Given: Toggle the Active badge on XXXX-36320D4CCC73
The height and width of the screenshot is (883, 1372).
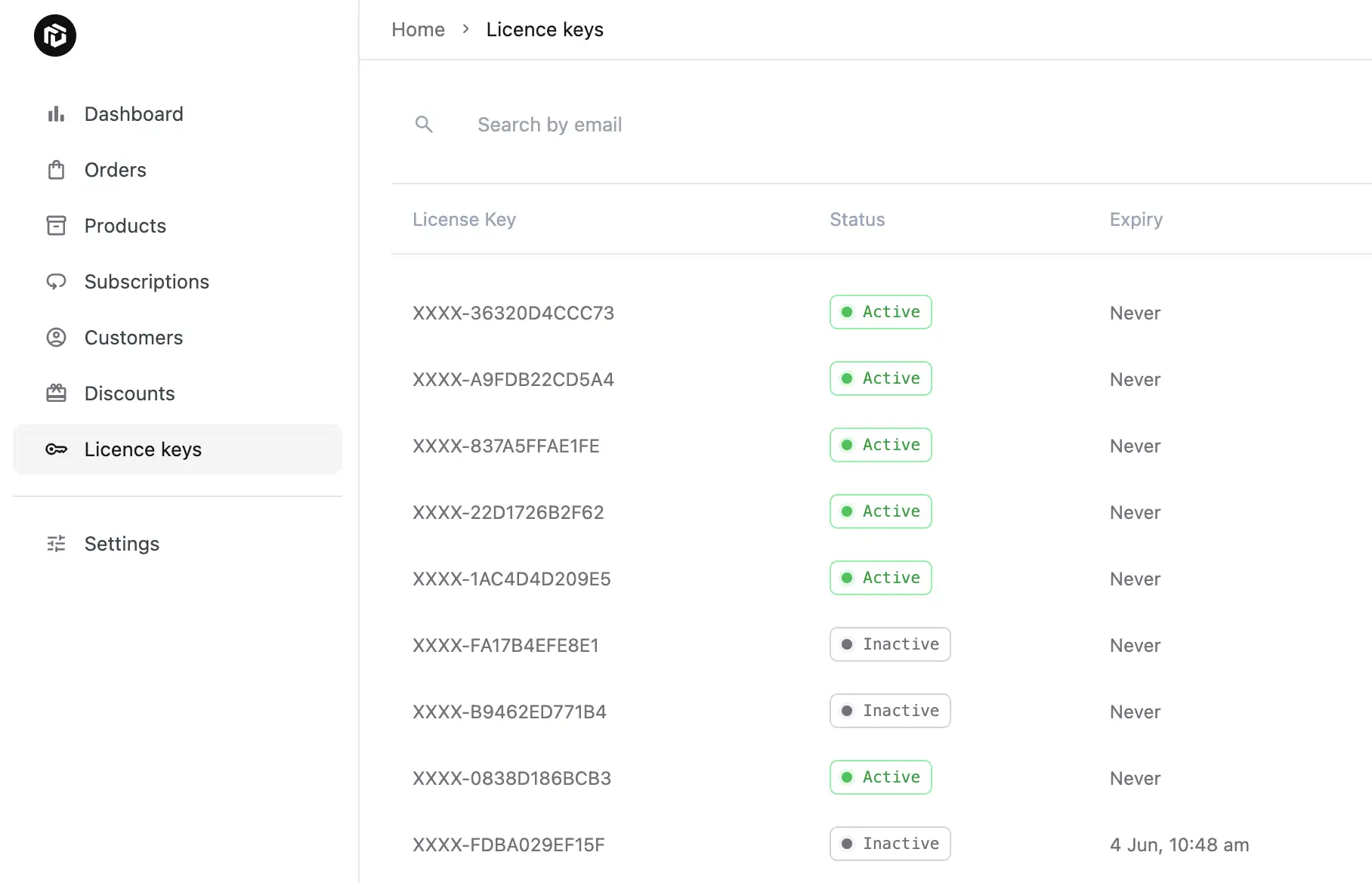Looking at the screenshot, I should (x=880, y=311).
